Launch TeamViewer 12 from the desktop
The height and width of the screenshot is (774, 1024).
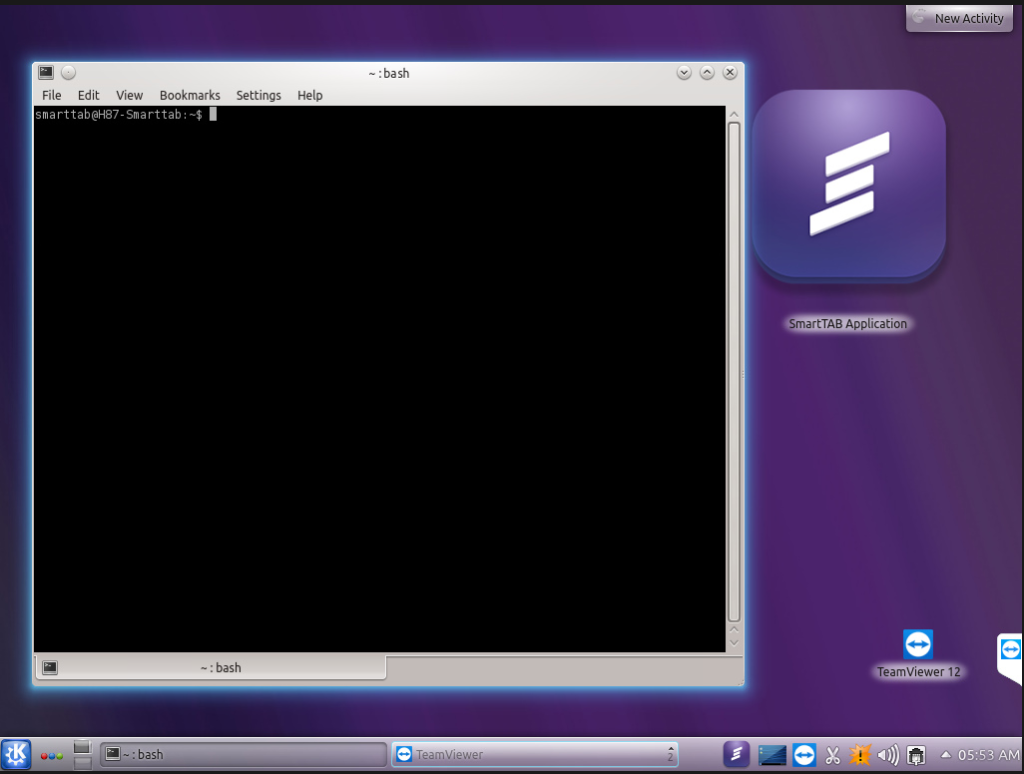(x=918, y=645)
